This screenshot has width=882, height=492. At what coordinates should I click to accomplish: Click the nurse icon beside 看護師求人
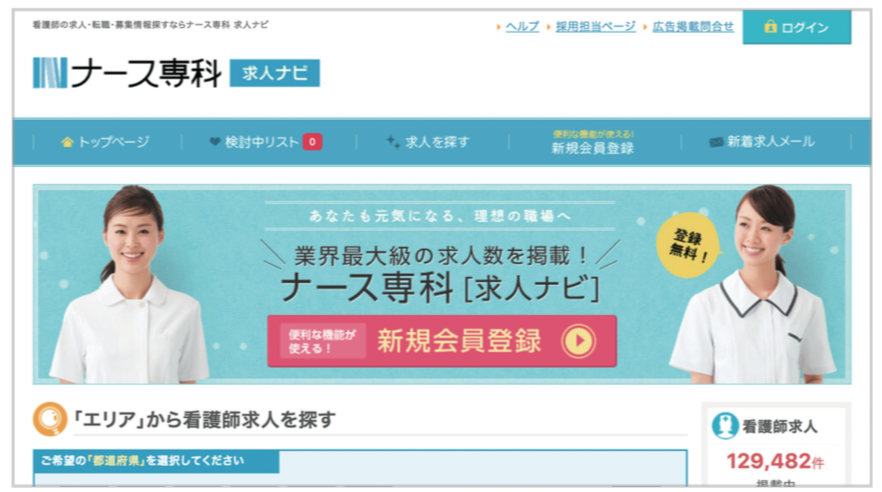point(724,426)
